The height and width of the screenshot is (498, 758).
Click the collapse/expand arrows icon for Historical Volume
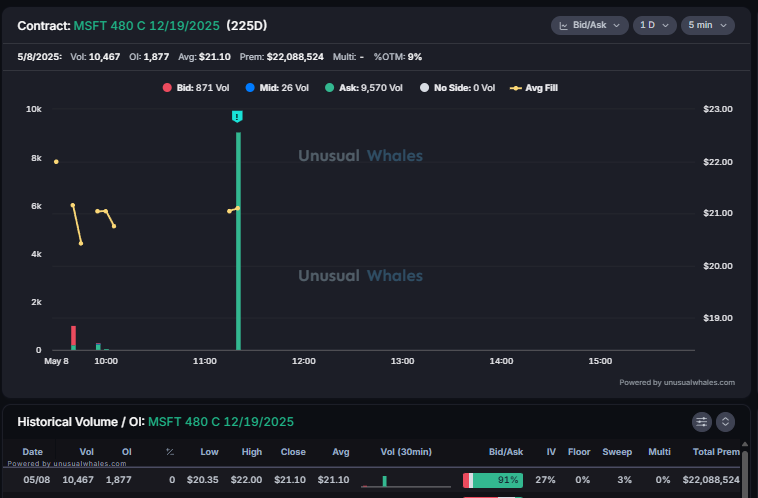point(725,422)
